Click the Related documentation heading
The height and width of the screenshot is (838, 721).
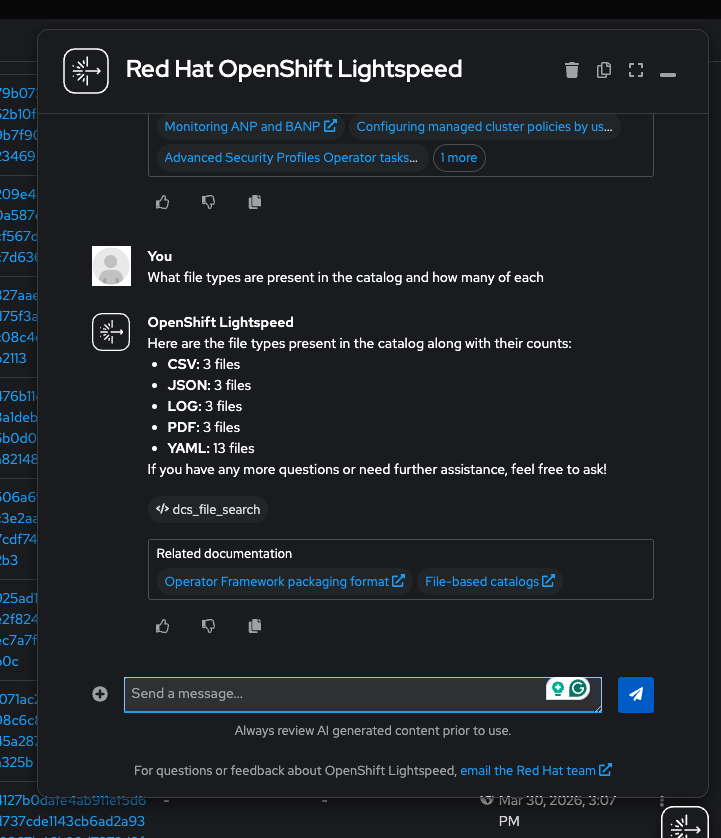pyautogui.click(x=224, y=554)
